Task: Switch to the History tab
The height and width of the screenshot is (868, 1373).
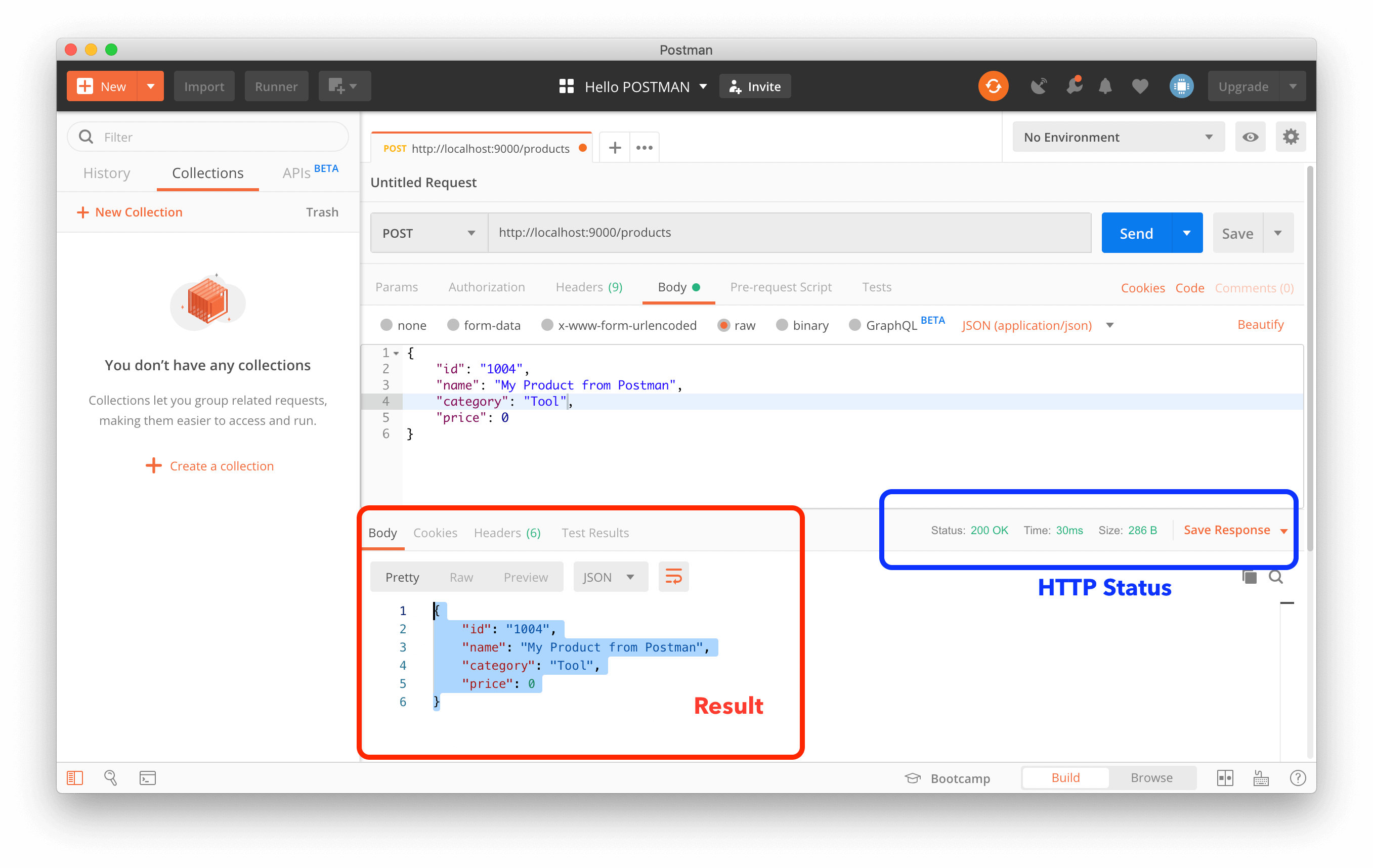Action: [x=107, y=172]
